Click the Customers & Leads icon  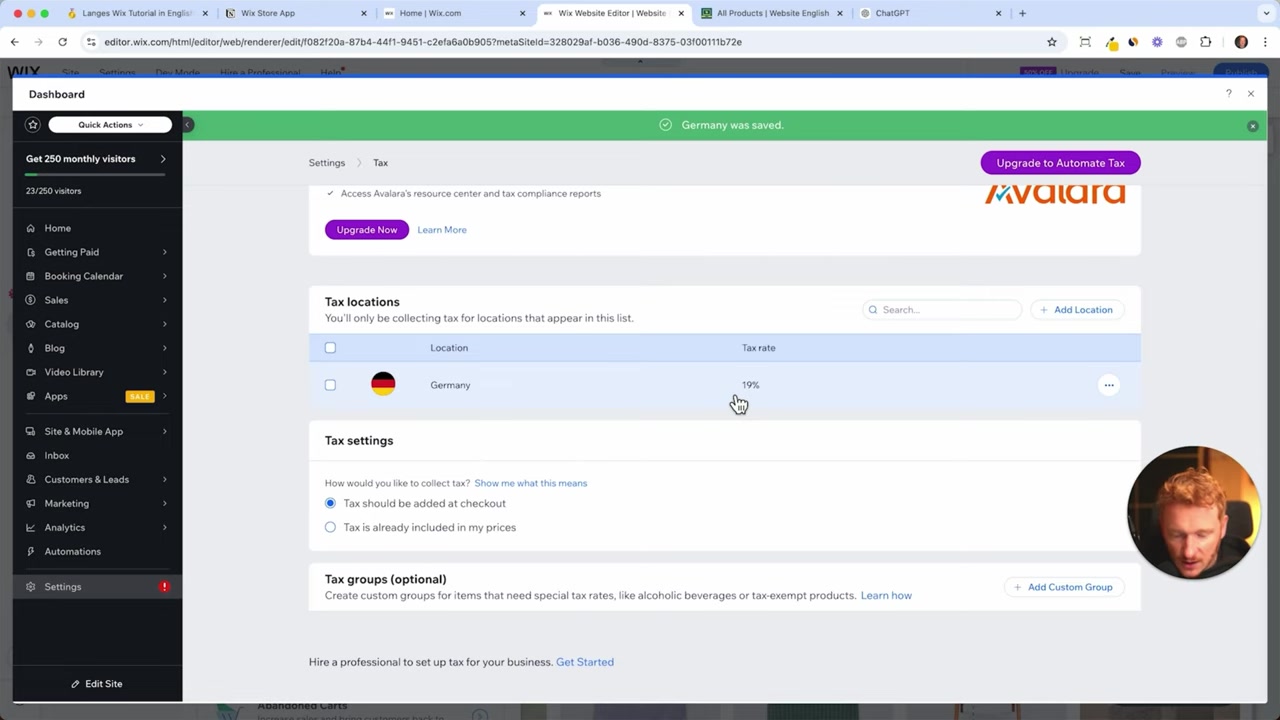point(31,479)
